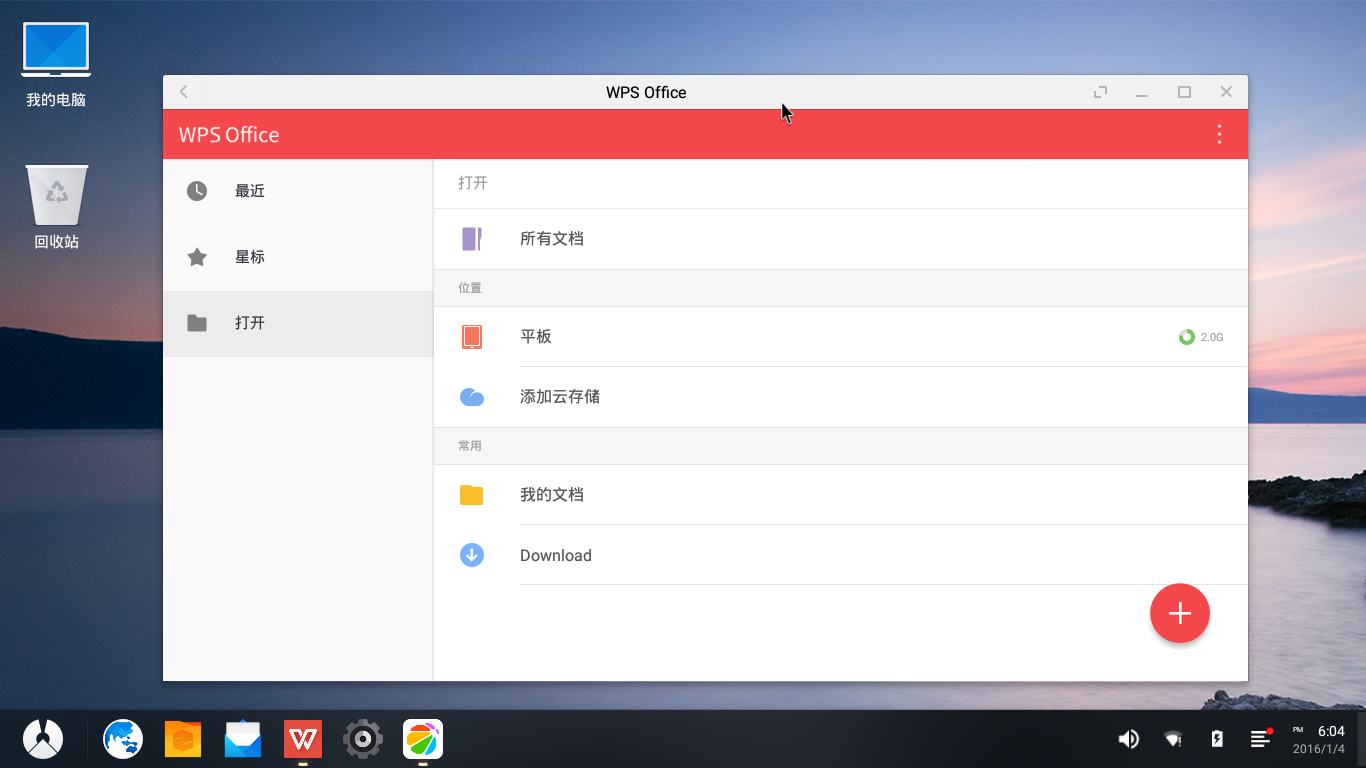Click the blue cloud icon

(472, 397)
